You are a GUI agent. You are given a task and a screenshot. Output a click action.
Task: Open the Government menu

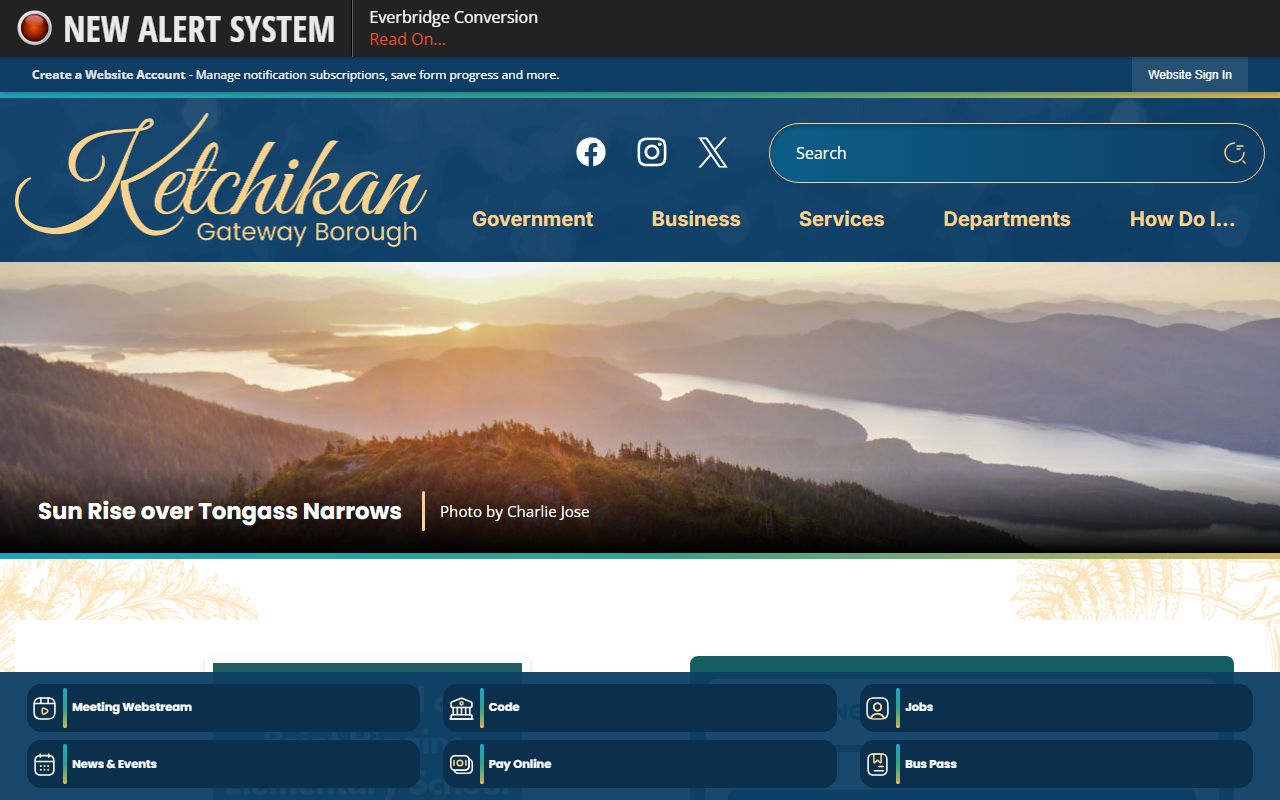click(532, 219)
